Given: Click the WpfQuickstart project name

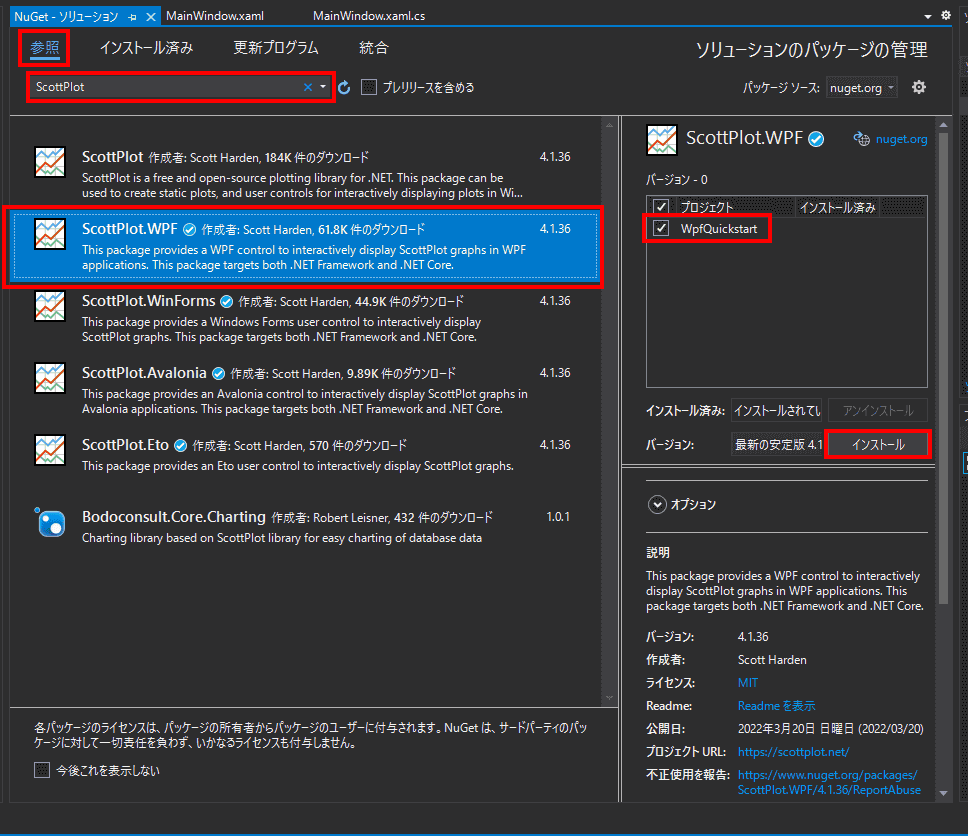Looking at the screenshot, I should pos(719,228).
